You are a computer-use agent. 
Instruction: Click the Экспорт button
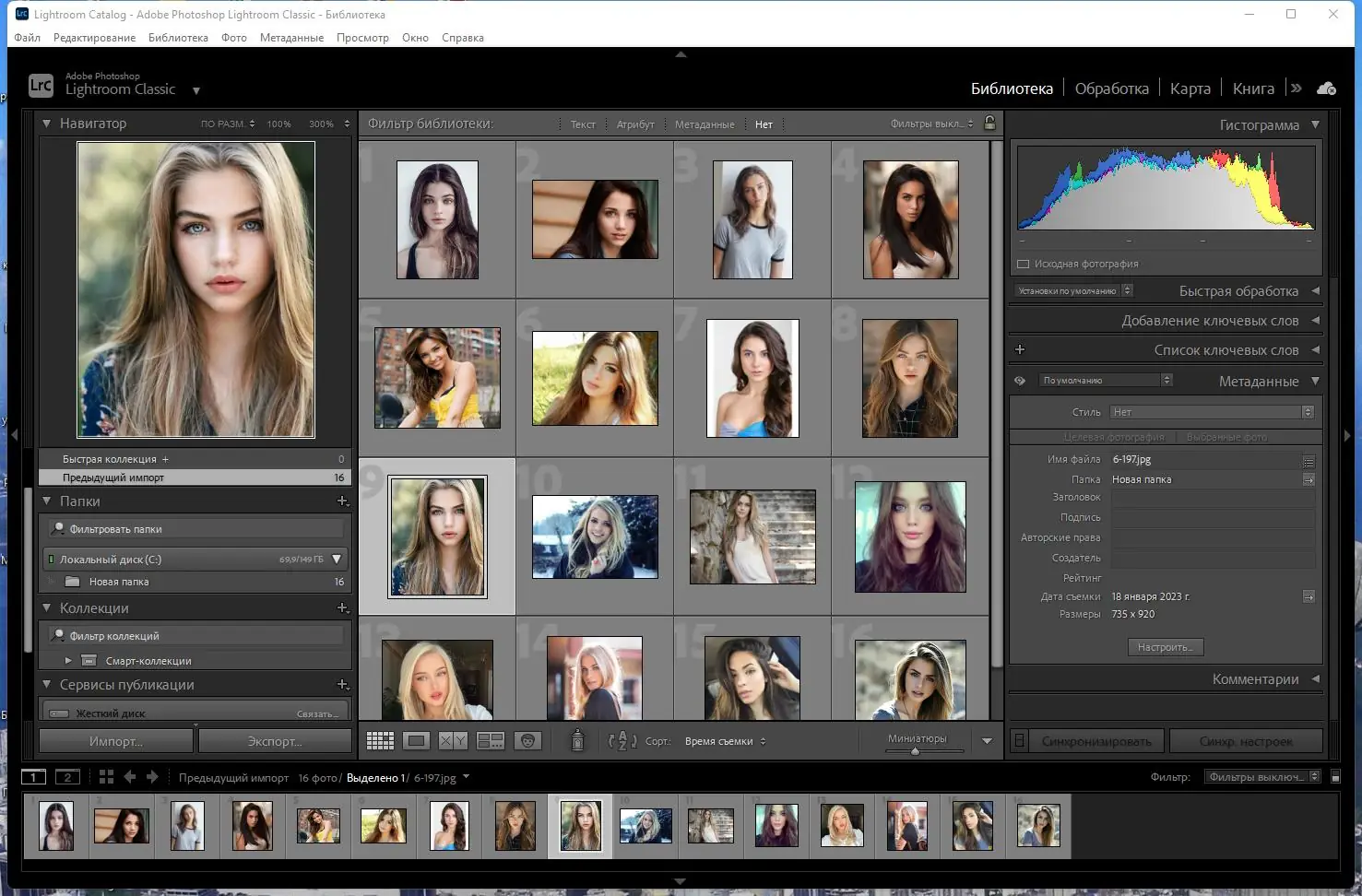point(275,741)
